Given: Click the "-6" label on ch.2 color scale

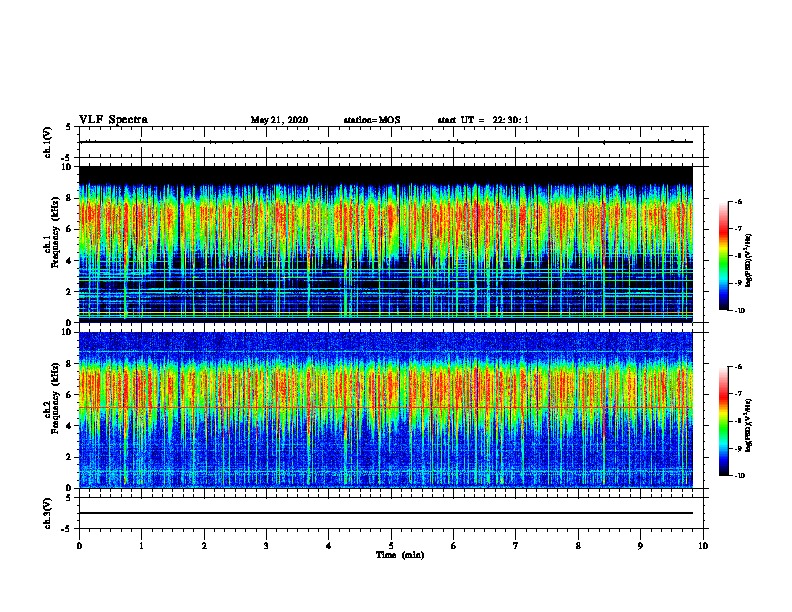Looking at the screenshot, I should (738, 367).
